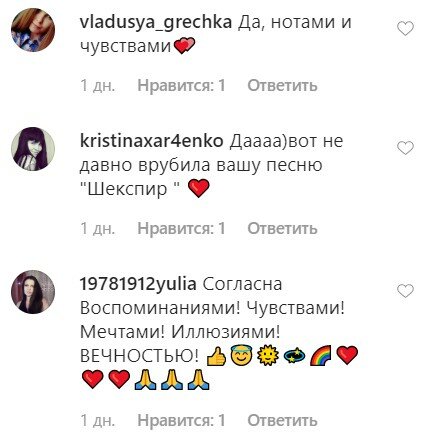Image resolution: width=429 pixels, height=436 pixels.
Task: Open kristinaxar4enko's avatar
Action: (x=33, y=149)
